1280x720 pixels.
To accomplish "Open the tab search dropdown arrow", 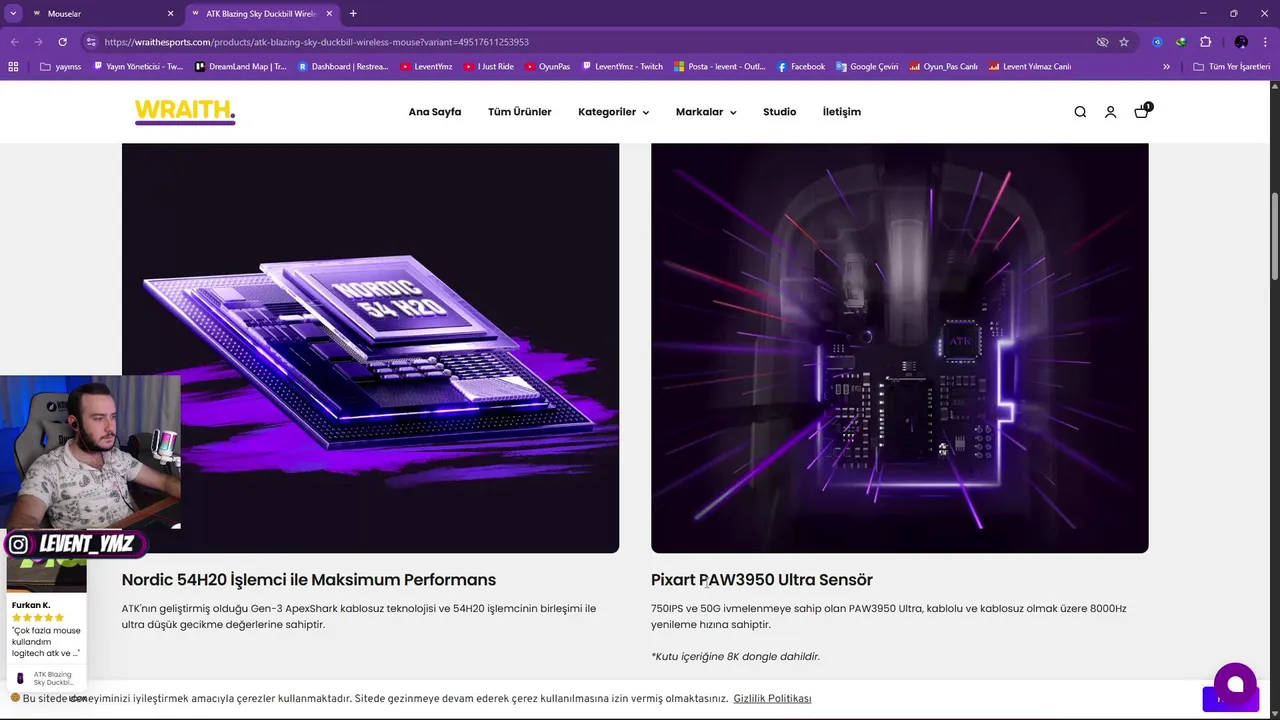I will point(13,14).
